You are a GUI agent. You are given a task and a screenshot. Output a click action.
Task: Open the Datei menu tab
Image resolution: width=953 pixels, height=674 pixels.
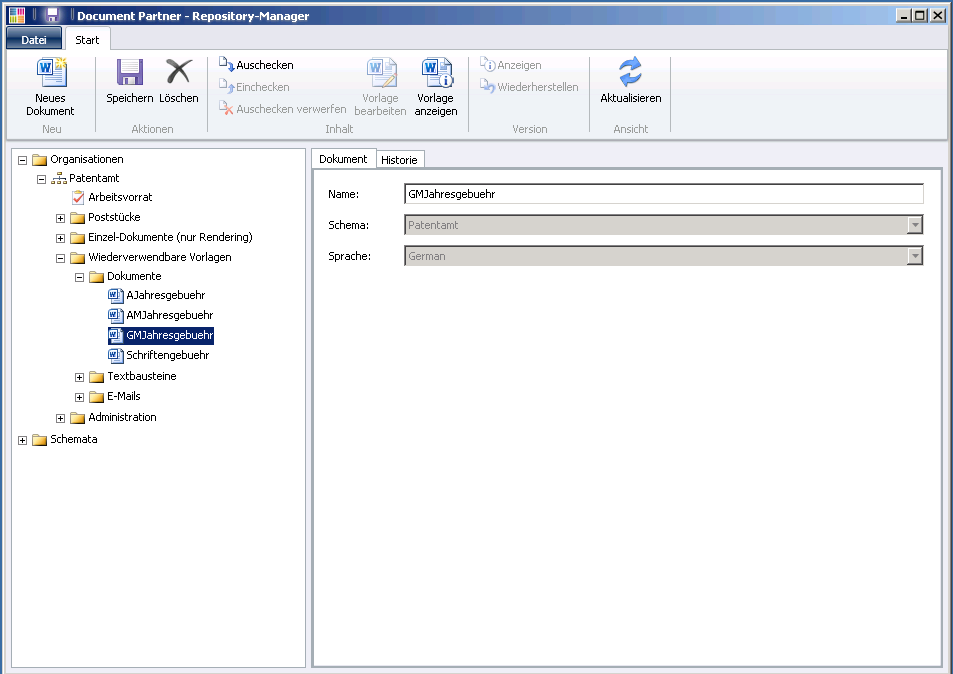pyautogui.click(x=33, y=38)
